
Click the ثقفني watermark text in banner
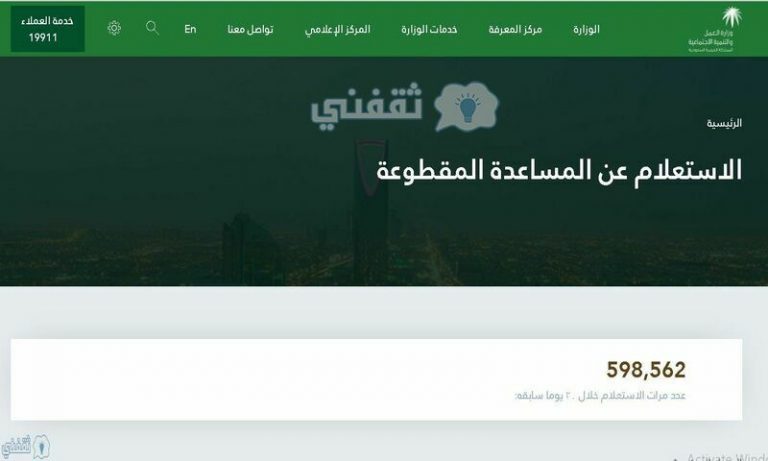click(x=367, y=106)
